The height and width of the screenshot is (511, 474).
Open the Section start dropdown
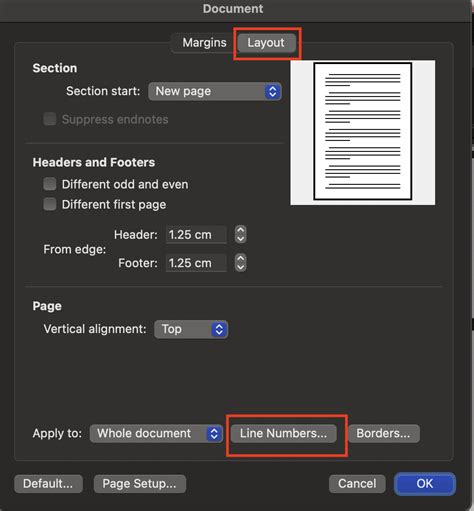(x=215, y=91)
